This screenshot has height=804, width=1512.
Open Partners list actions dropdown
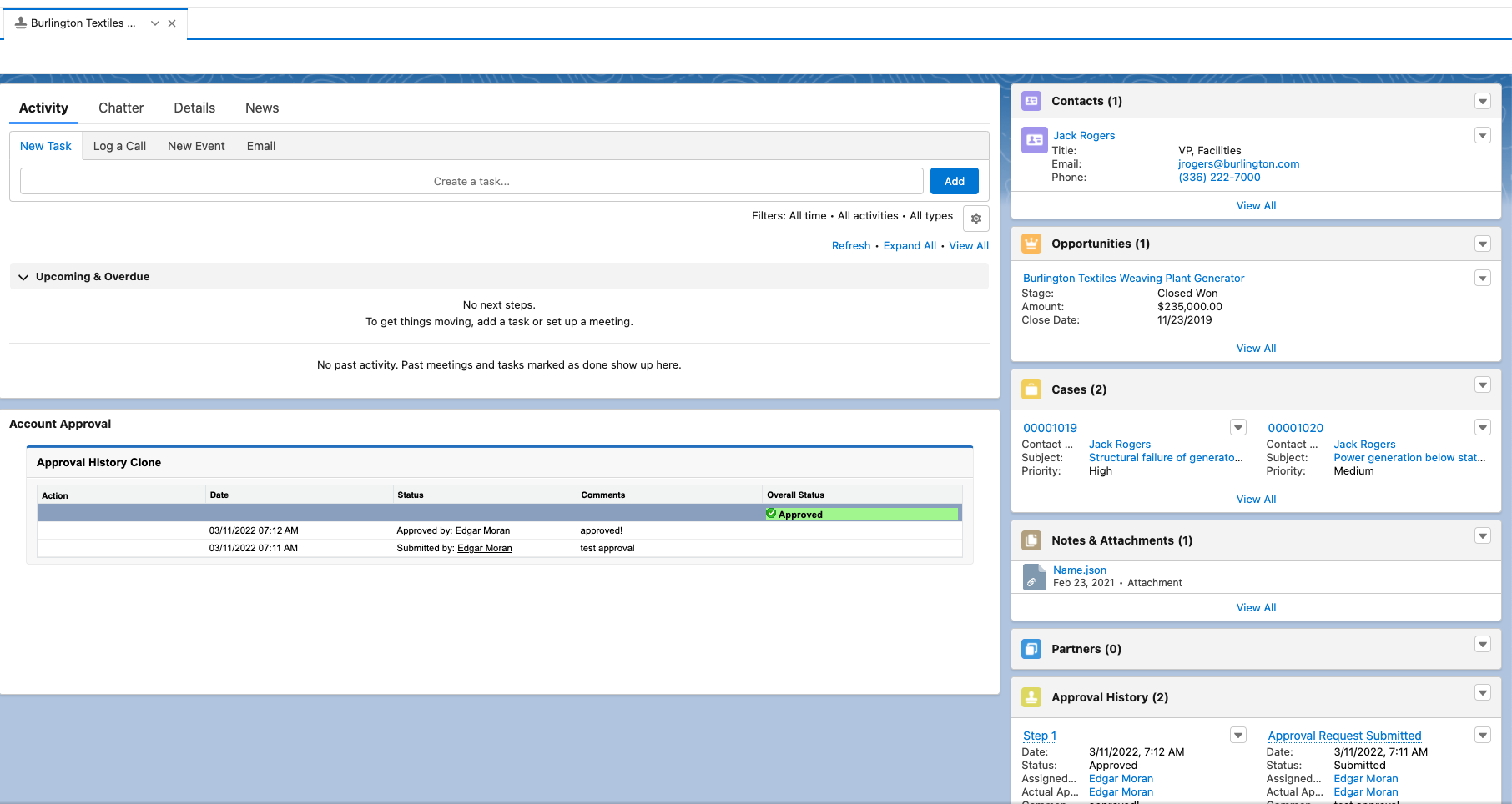pyautogui.click(x=1483, y=645)
